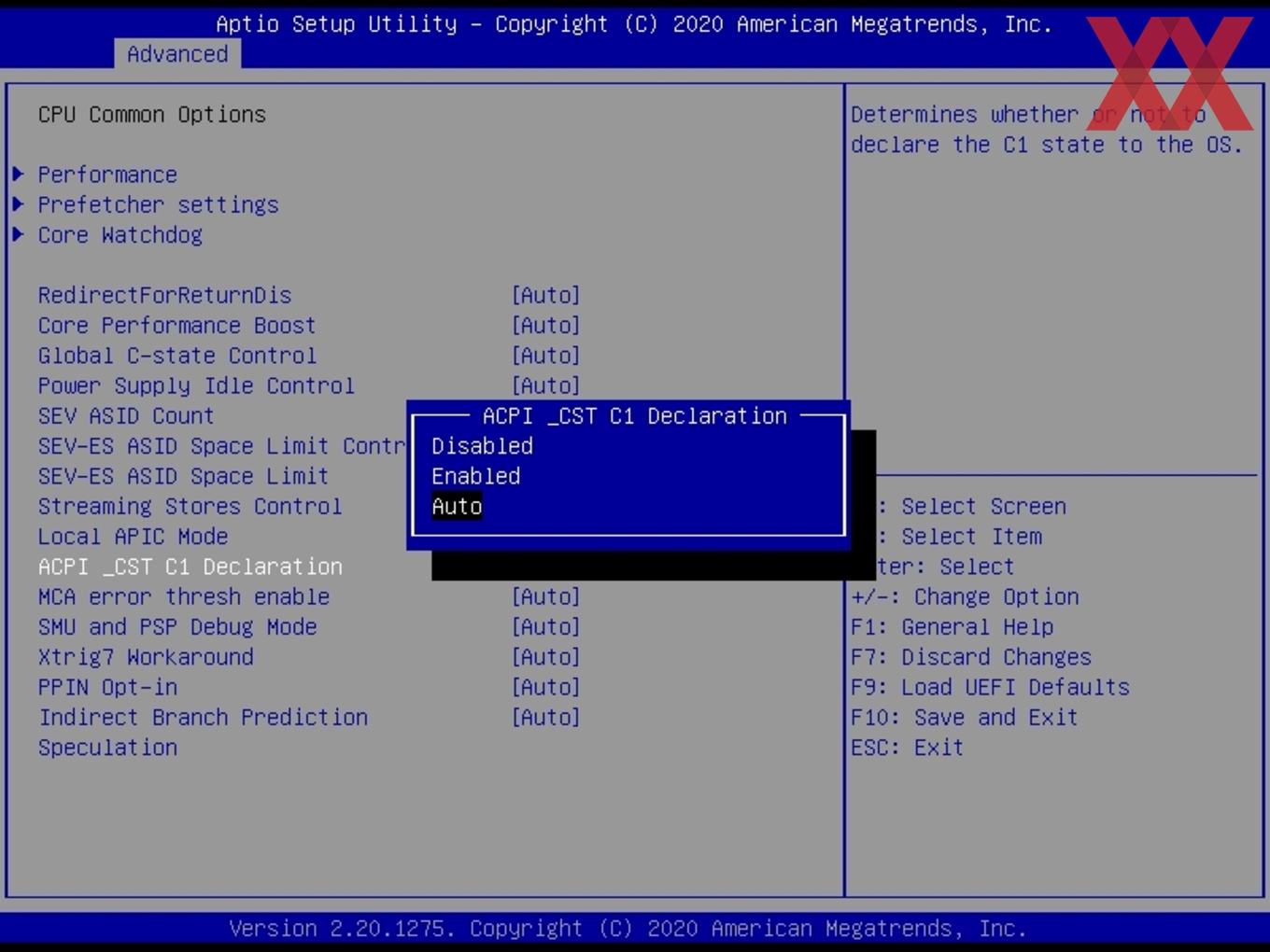1270x952 pixels.
Task: Click the C1 state help description
Action: (x=1046, y=129)
